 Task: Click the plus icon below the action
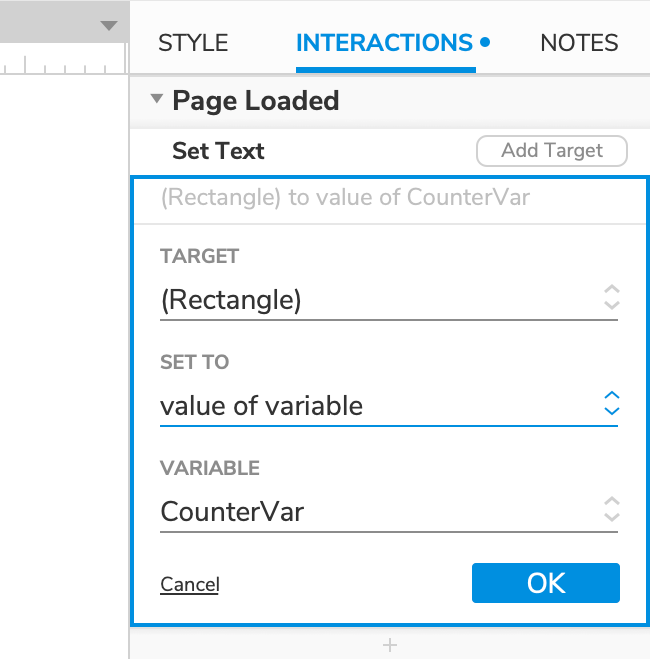pos(390,646)
